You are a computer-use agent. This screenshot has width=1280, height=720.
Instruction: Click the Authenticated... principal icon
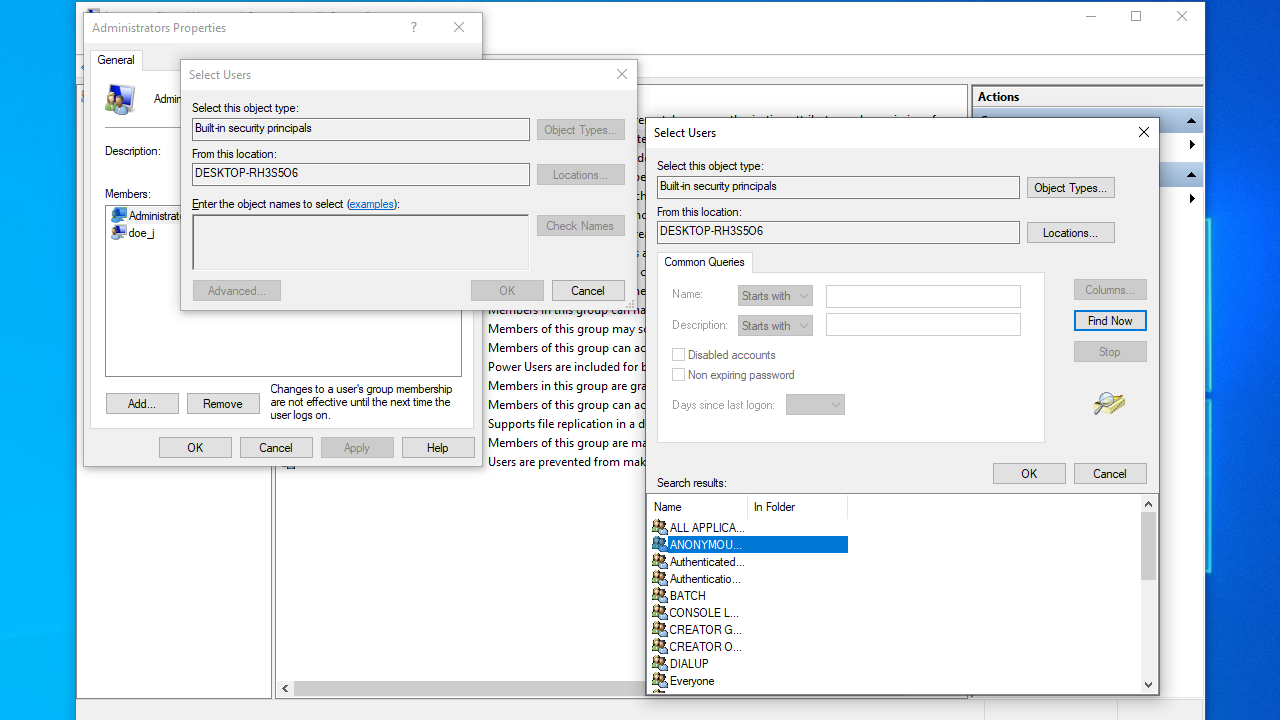(x=659, y=561)
